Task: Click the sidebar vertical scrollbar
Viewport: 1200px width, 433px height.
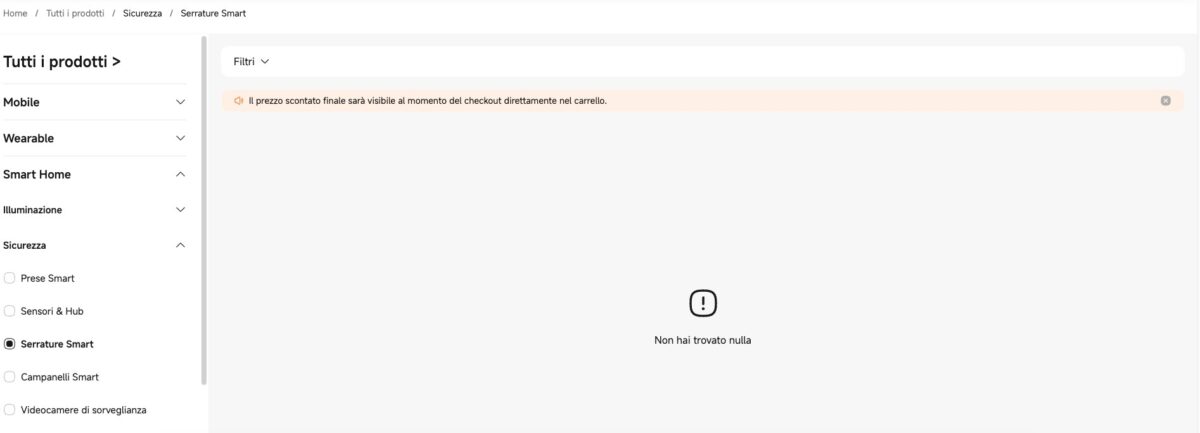Action: point(204,210)
